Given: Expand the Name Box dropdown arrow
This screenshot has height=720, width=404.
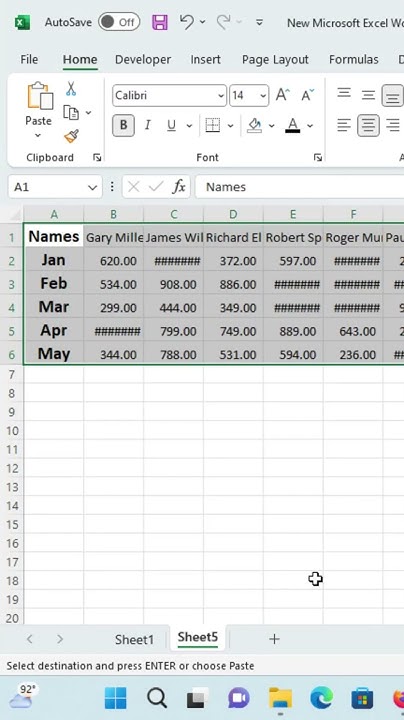Looking at the screenshot, I should (x=92, y=187).
